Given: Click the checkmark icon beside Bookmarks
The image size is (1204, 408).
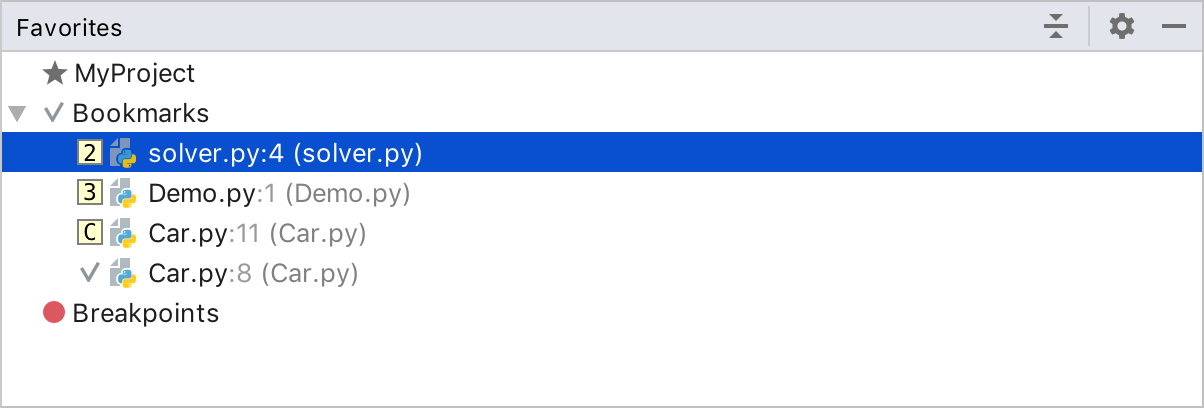Looking at the screenshot, I should coord(54,113).
